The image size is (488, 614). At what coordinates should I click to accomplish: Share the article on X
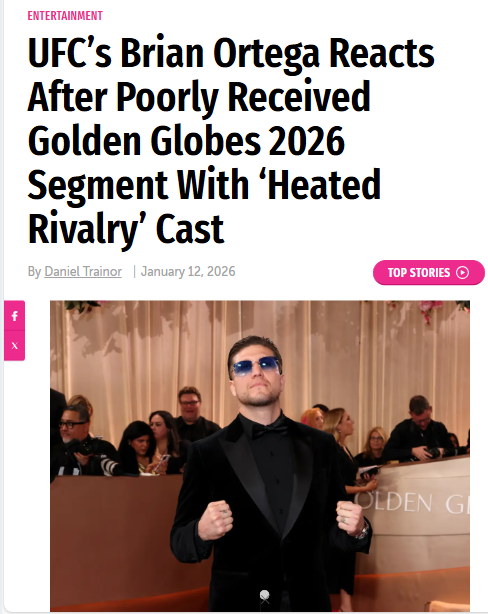point(14,346)
